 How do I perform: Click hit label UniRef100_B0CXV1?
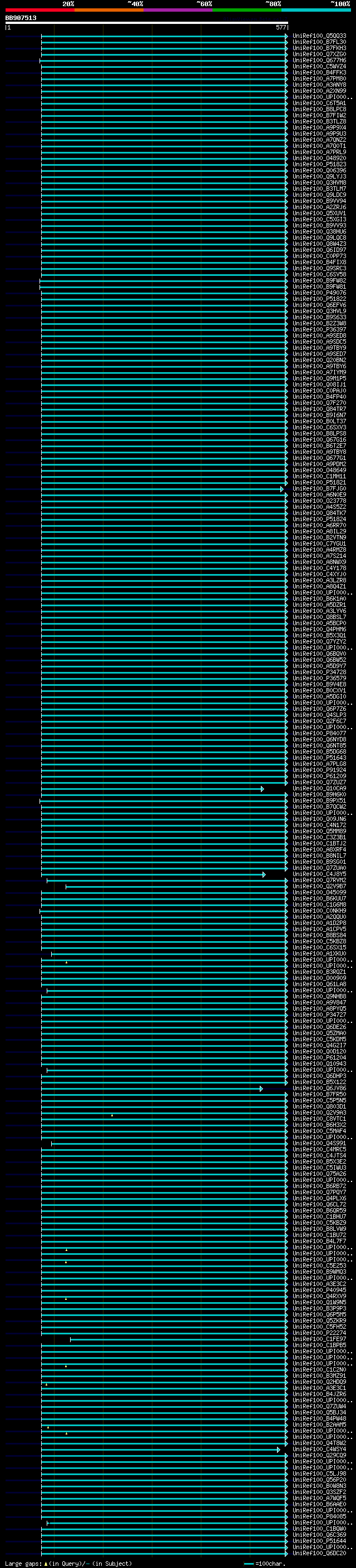319,691
